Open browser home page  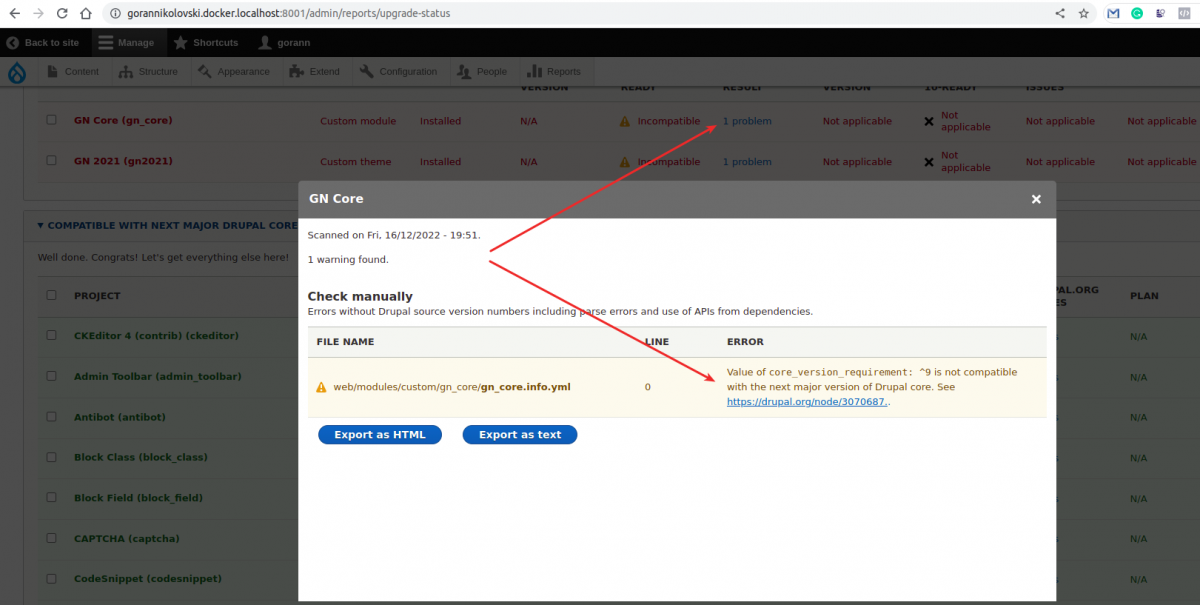click(85, 14)
